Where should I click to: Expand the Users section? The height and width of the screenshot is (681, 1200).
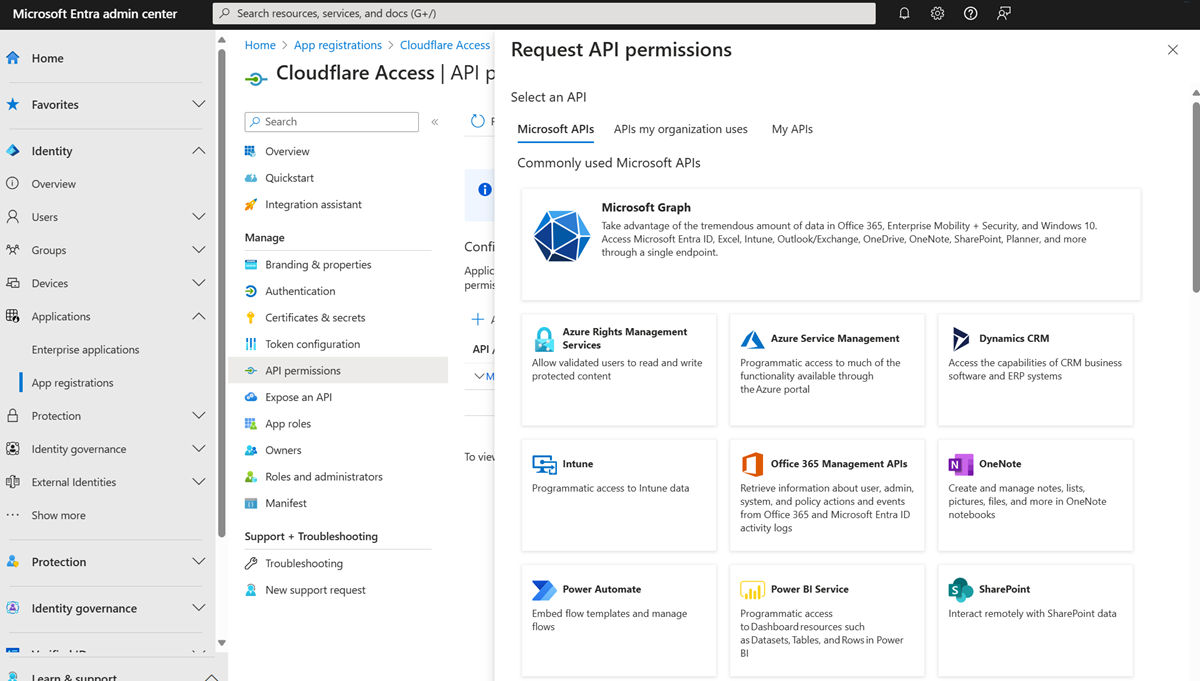pos(197,216)
